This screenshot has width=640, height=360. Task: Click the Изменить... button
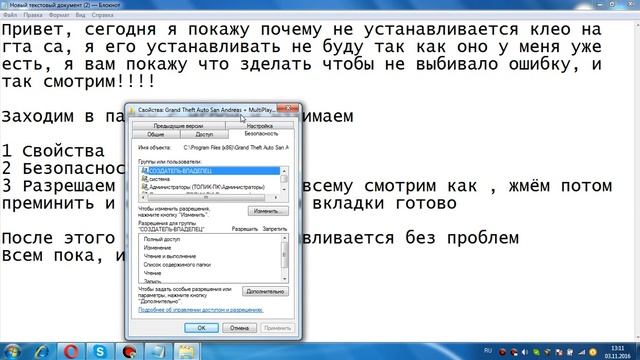268,211
